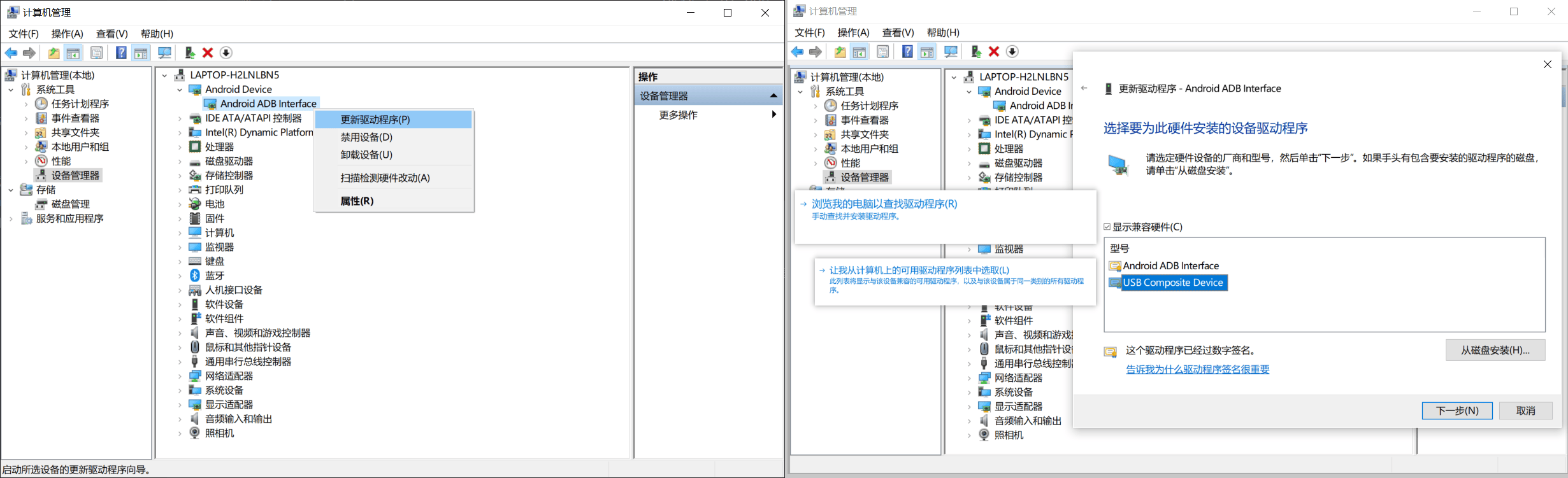The height and width of the screenshot is (478, 1568).
Task: Click the back arrow icon in left window toolbar
Action: pos(11,53)
